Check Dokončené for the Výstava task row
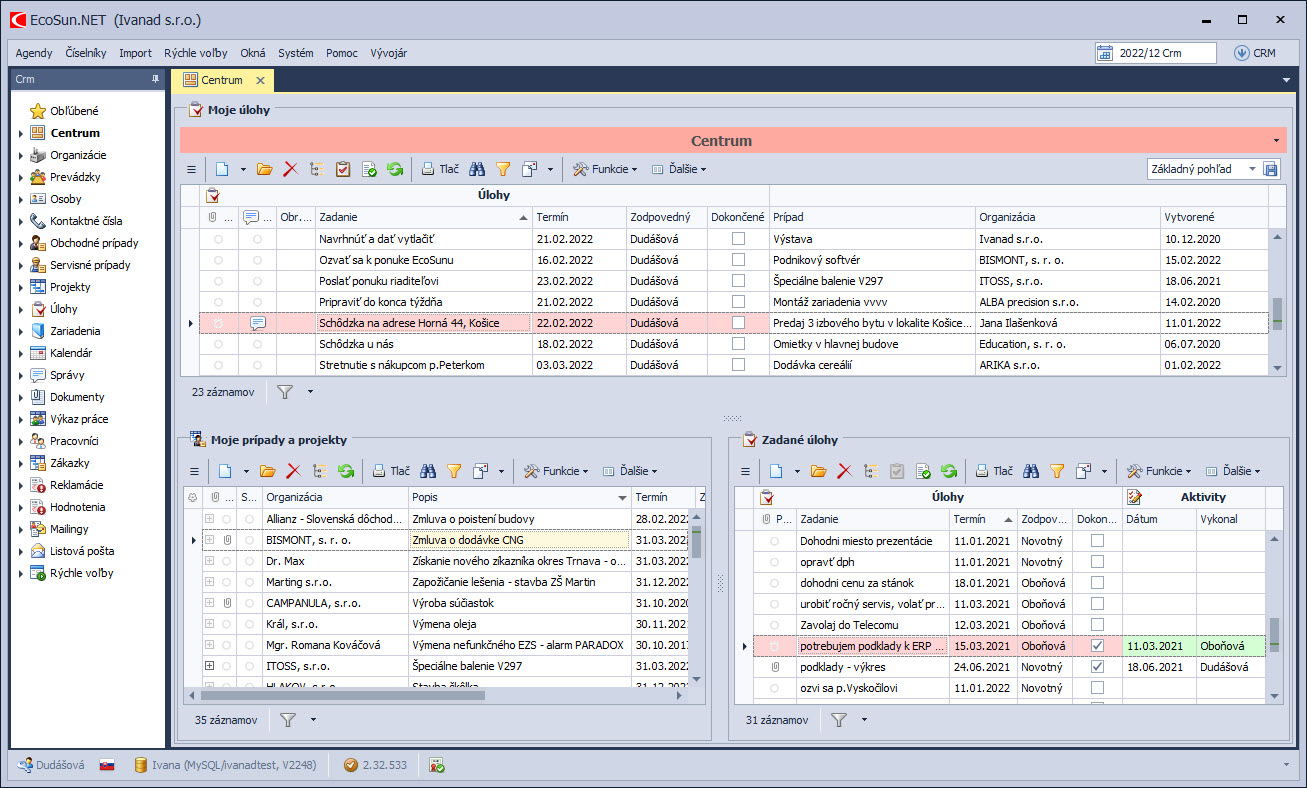 738,239
